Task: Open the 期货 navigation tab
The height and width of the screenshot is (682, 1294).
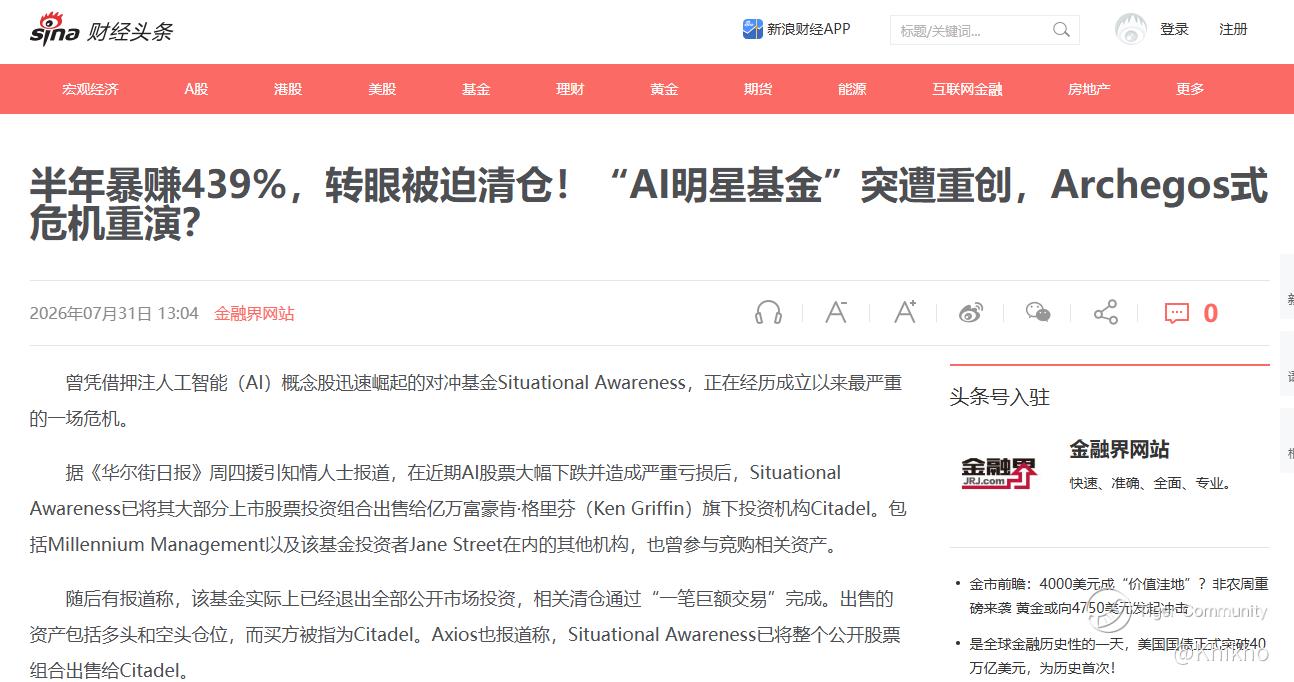Action: tap(758, 89)
